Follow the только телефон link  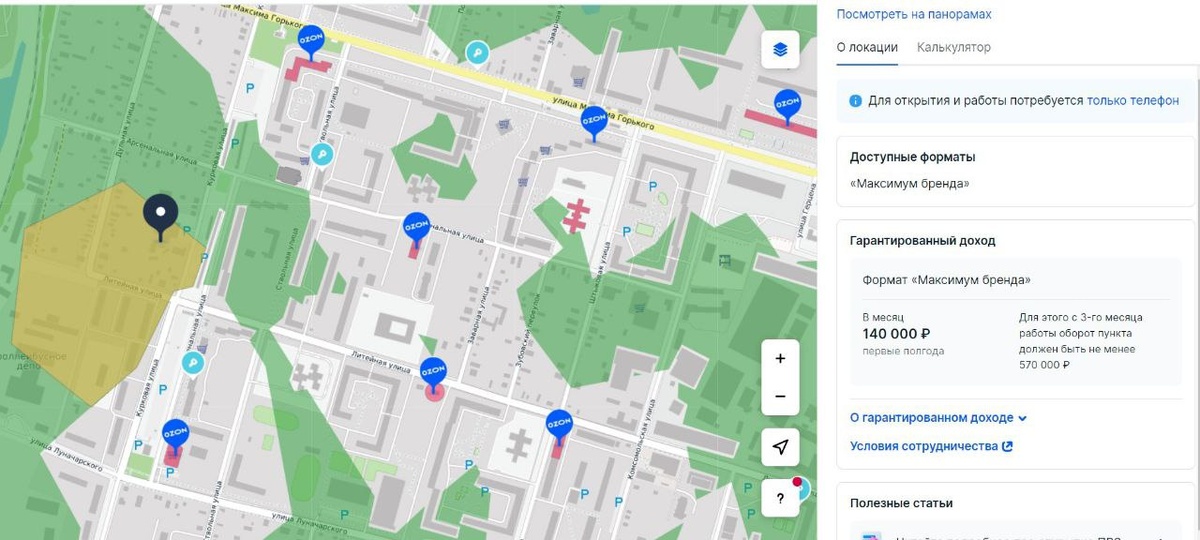(x=1133, y=101)
